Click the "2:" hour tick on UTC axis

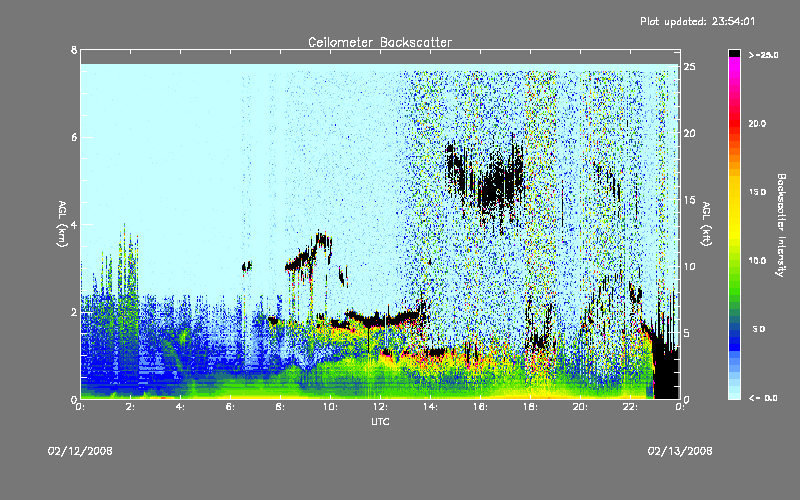tap(130, 407)
